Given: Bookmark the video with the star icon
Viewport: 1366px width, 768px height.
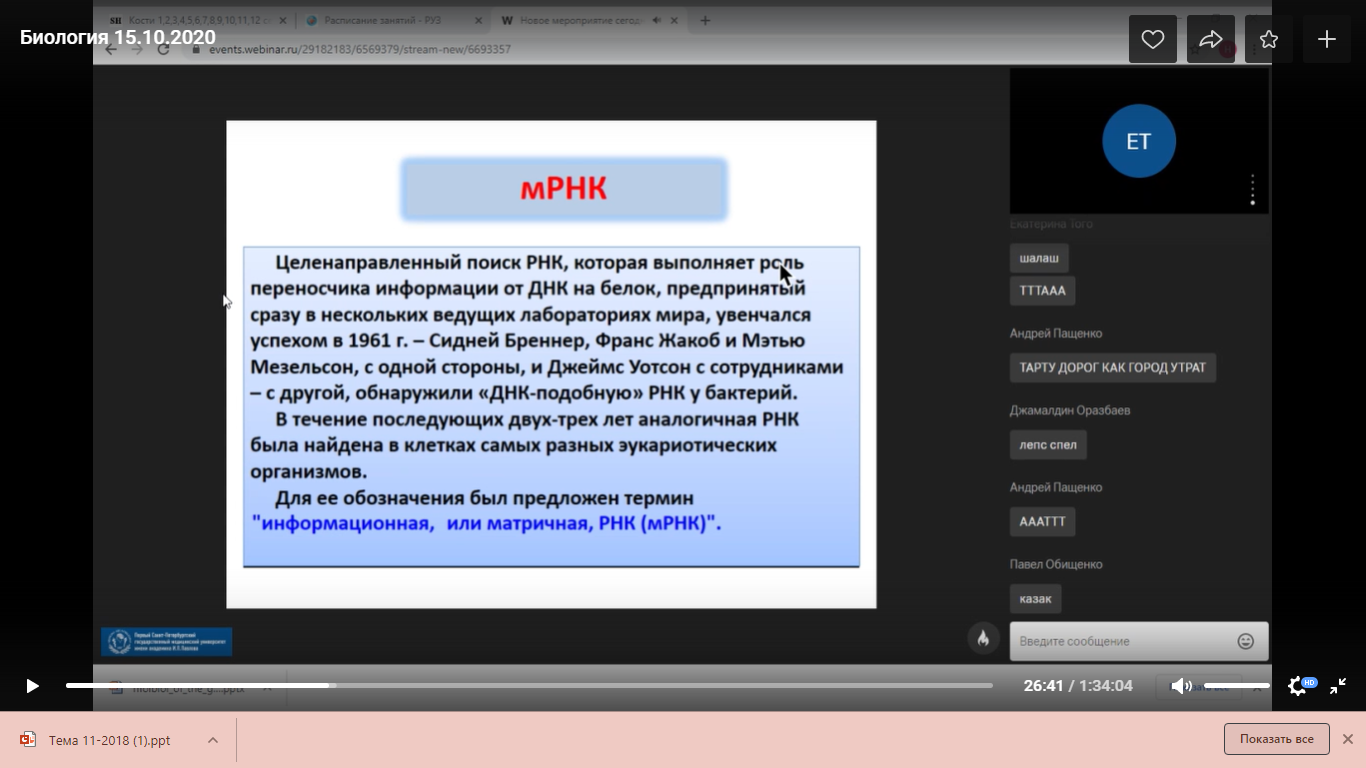Looking at the screenshot, I should point(1269,40).
